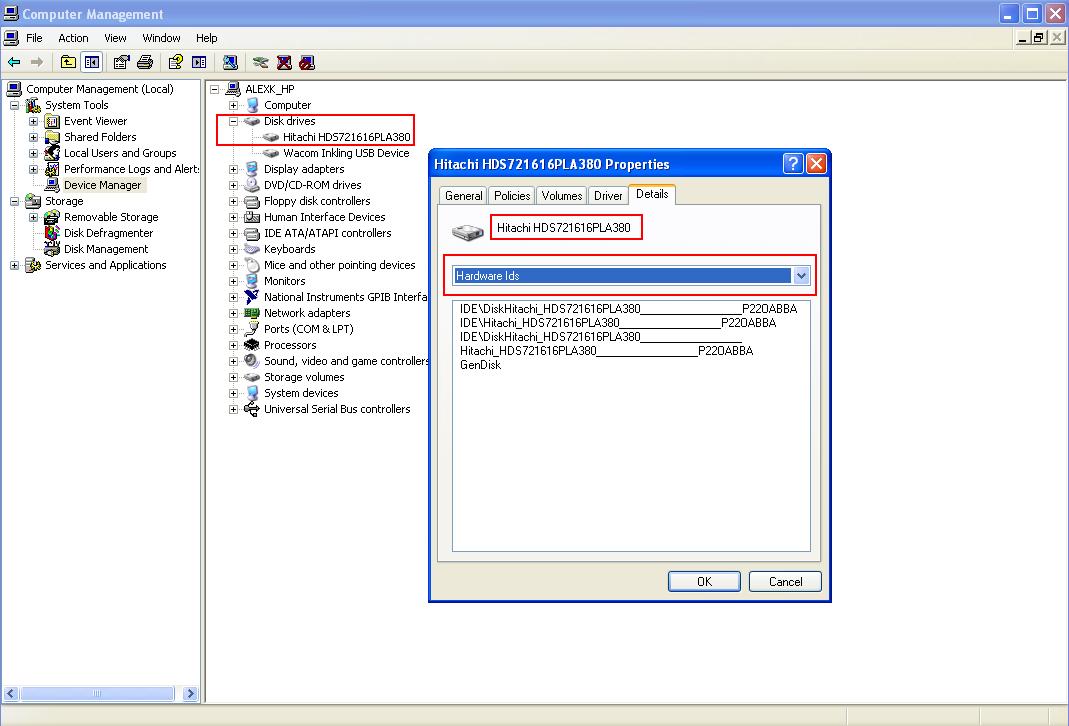Click OK in the Hitachi properties dialog
Screen dimensions: 1069x726
(x=704, y=581)
